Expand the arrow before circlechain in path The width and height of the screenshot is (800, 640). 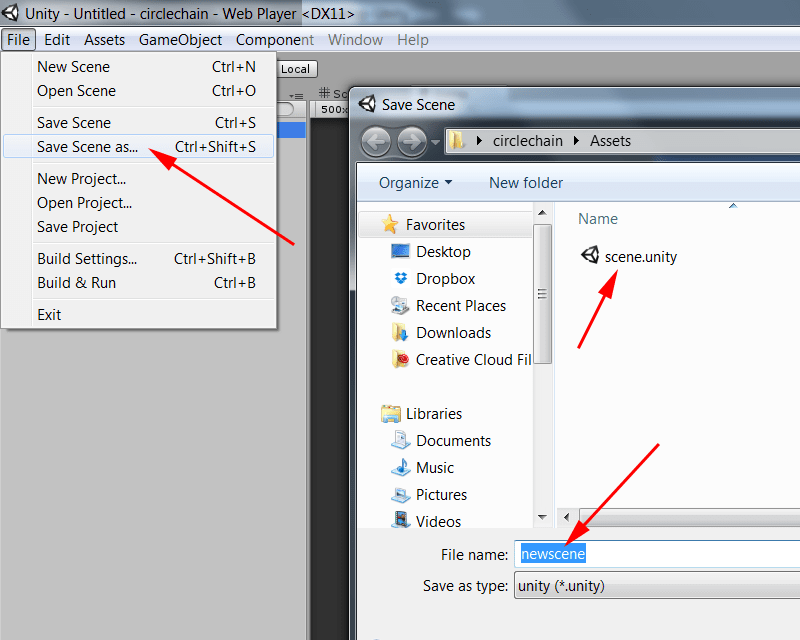click(479, 141)
